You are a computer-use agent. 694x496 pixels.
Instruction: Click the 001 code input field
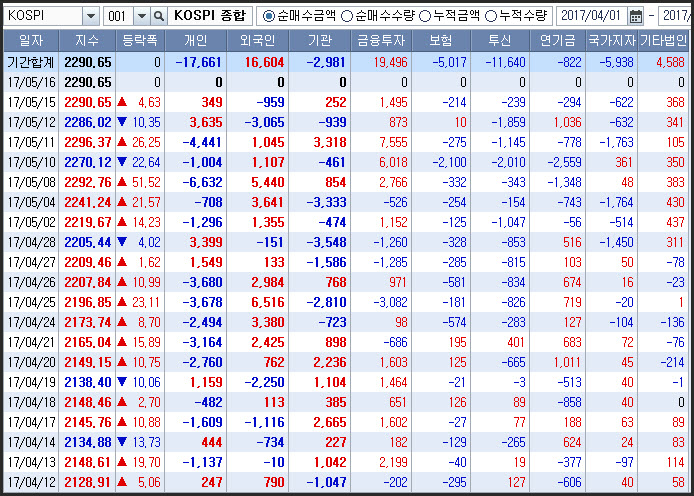119,16
